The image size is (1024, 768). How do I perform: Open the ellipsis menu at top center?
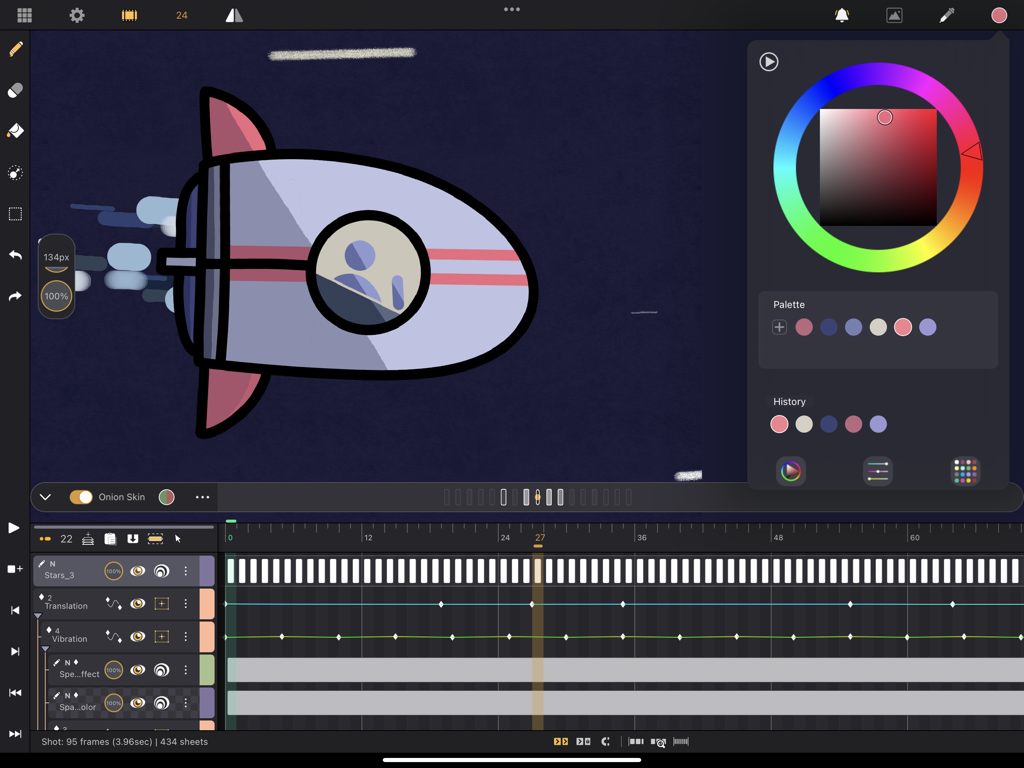point(512,9)
